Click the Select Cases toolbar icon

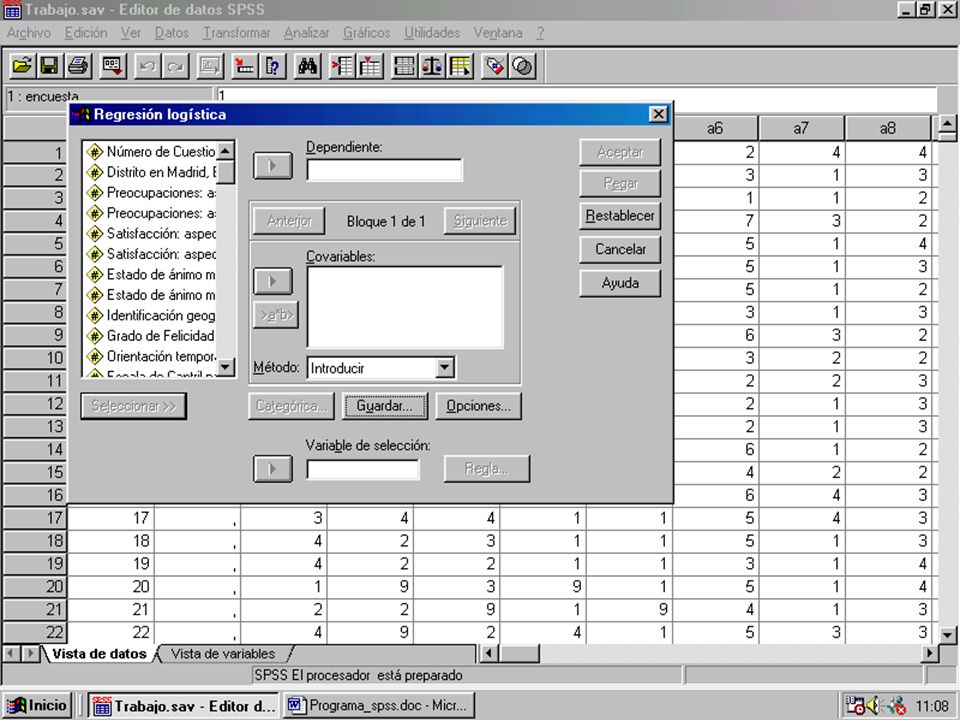(460, 66)
